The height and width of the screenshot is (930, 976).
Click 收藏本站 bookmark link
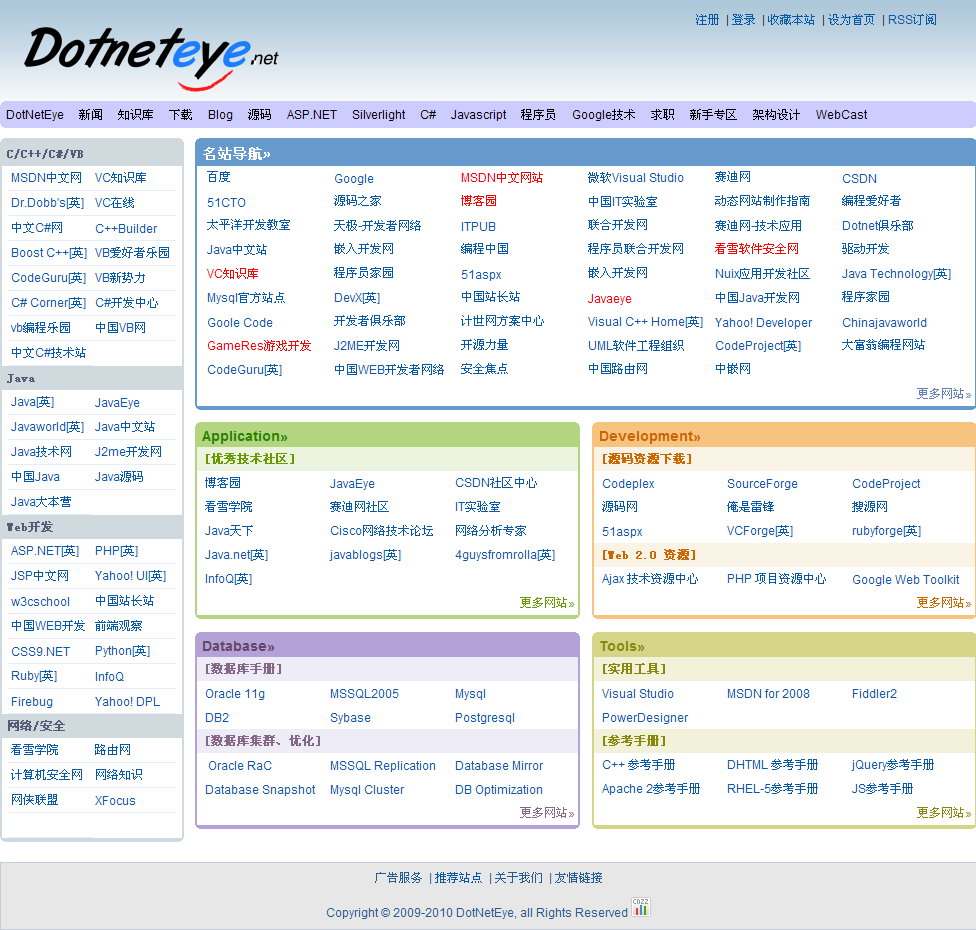(x=791, y=20)
